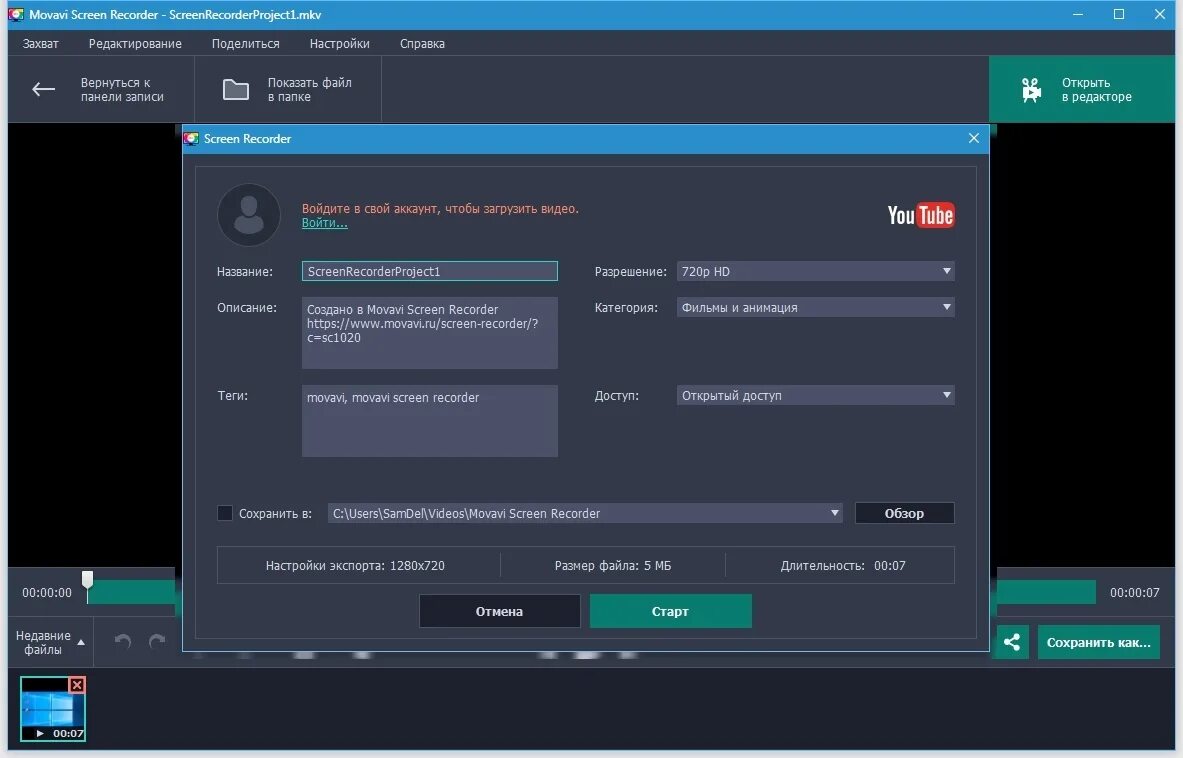The height and width of the screenshot is (758, 1183).
Task: Click the back arrow icon to recording panel
Action: click(43, 89)
